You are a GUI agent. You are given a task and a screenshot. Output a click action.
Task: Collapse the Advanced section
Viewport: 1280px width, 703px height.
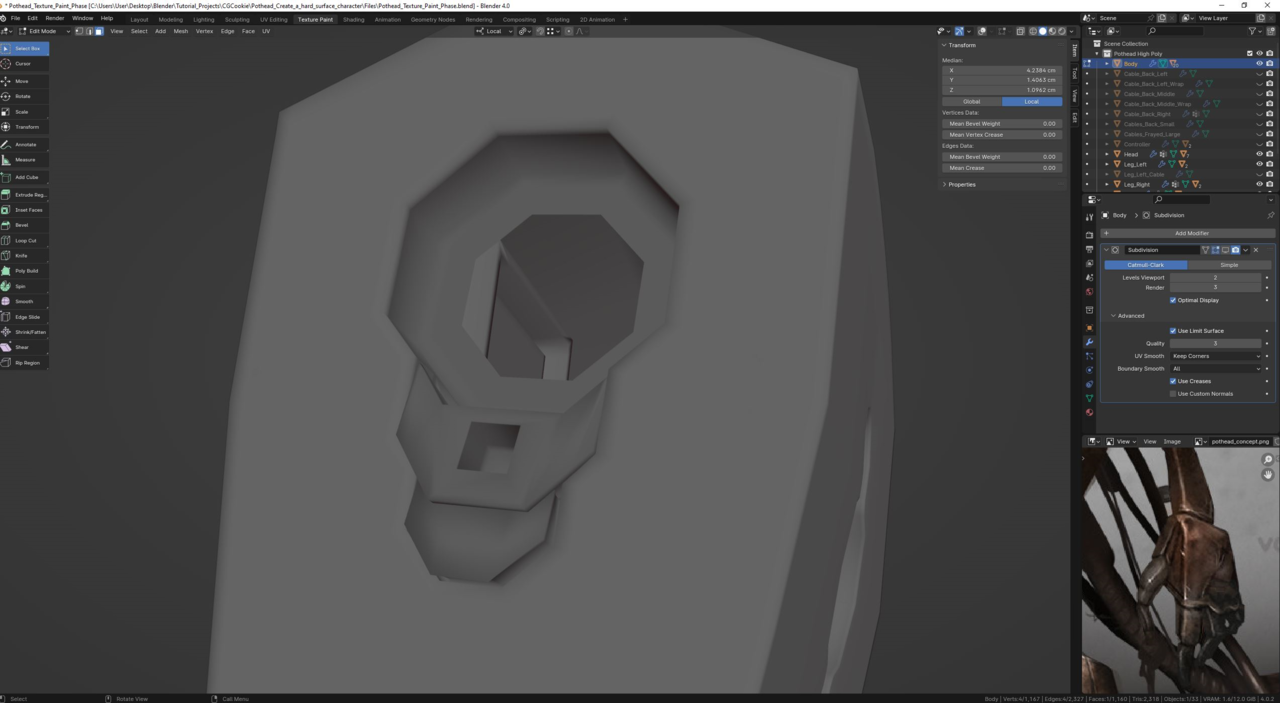pos(1130,316)
